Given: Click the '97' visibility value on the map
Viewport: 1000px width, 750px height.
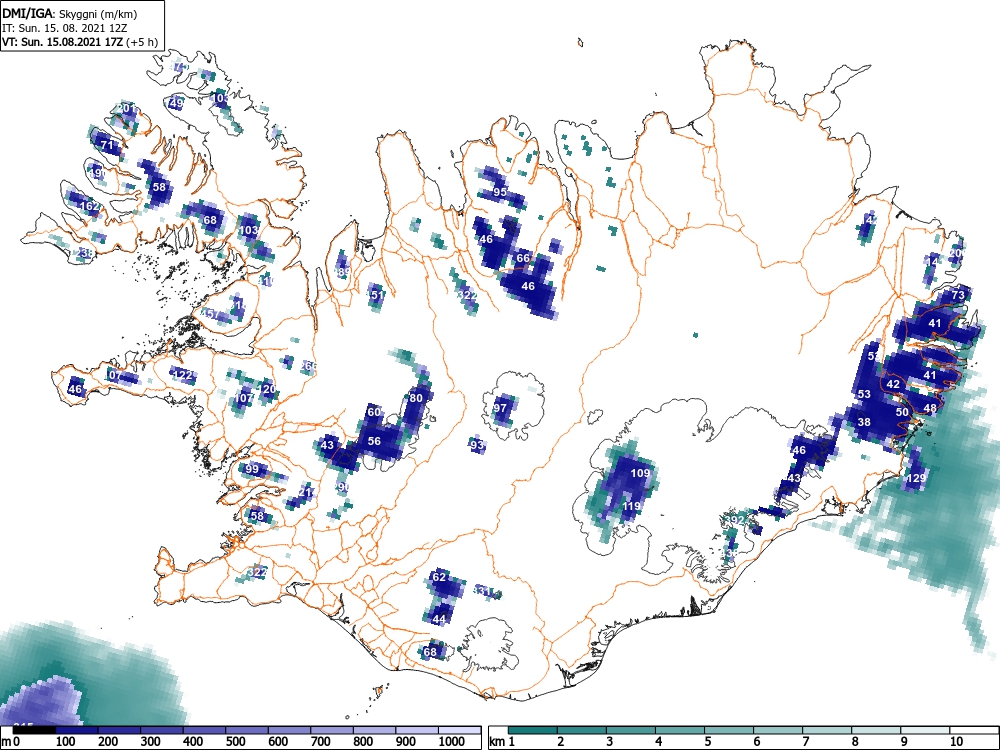Looking at the screenshot, I should (x=500, y=408).
